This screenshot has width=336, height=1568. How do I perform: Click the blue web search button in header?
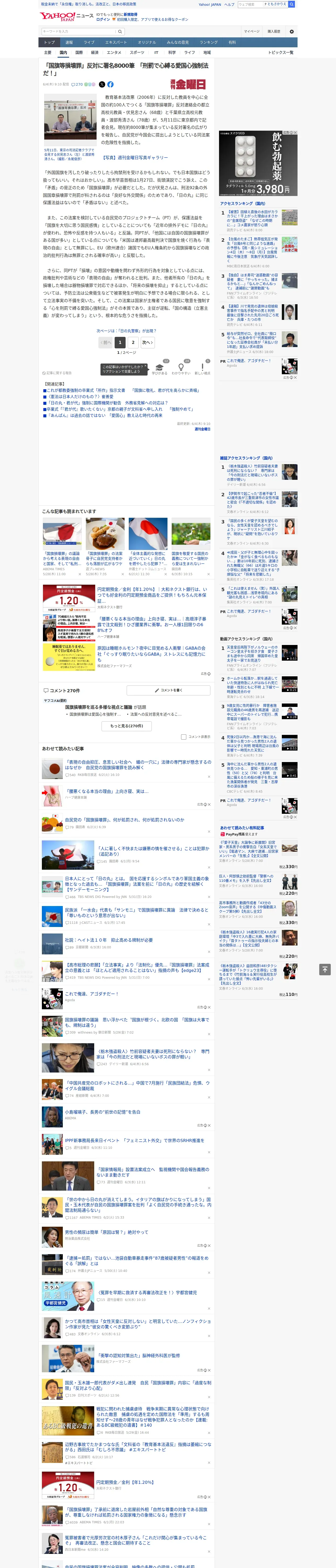pos(292,4)
